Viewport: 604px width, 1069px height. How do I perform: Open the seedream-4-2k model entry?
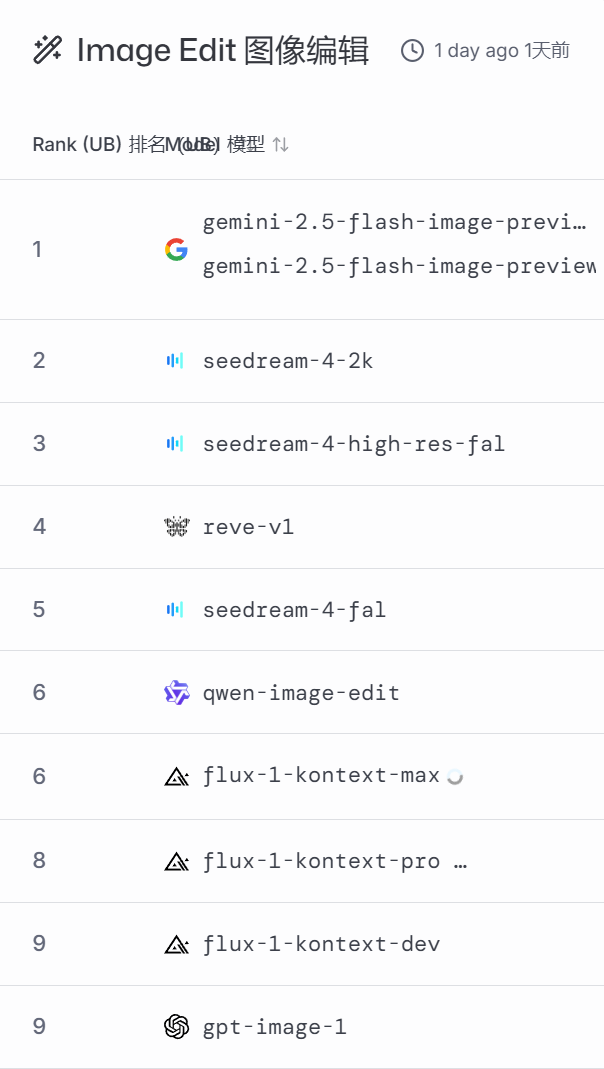(x=288, y=360)
